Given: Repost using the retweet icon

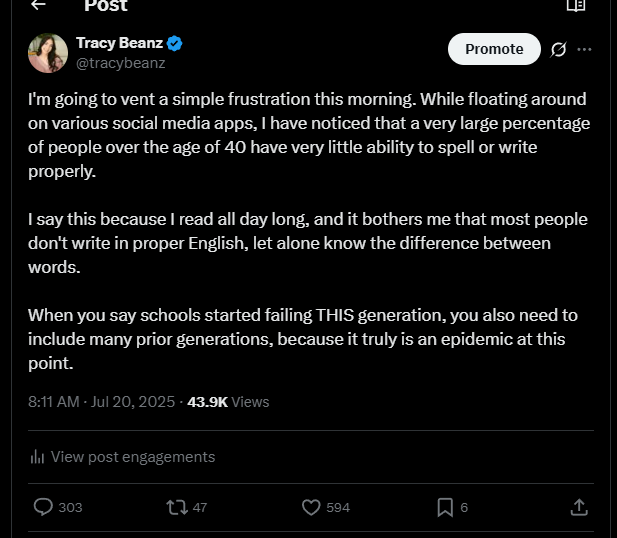Looking at the screenshot, I should 176,507.
